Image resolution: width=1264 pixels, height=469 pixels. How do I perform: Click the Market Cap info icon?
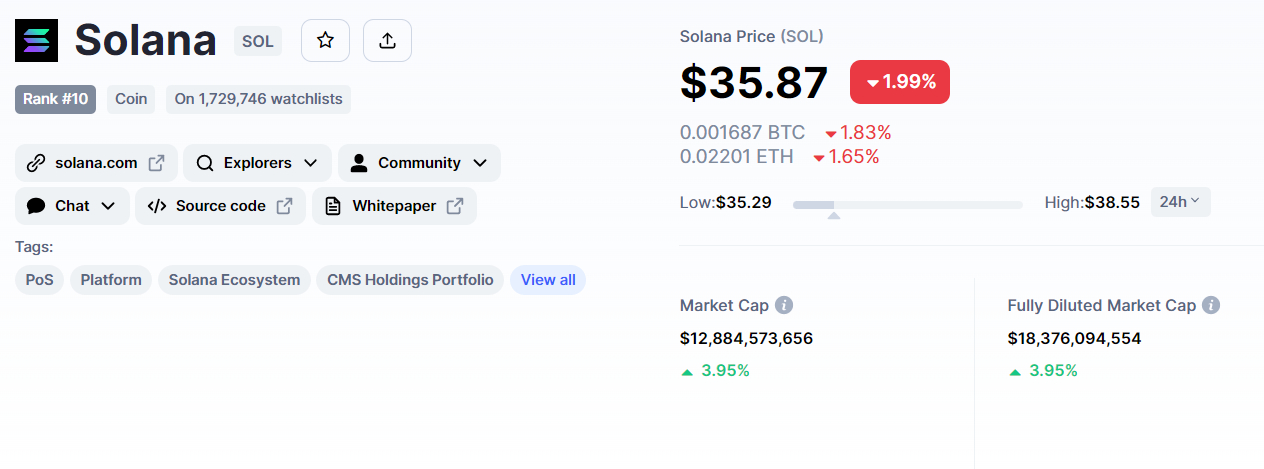tap(785, 305)
